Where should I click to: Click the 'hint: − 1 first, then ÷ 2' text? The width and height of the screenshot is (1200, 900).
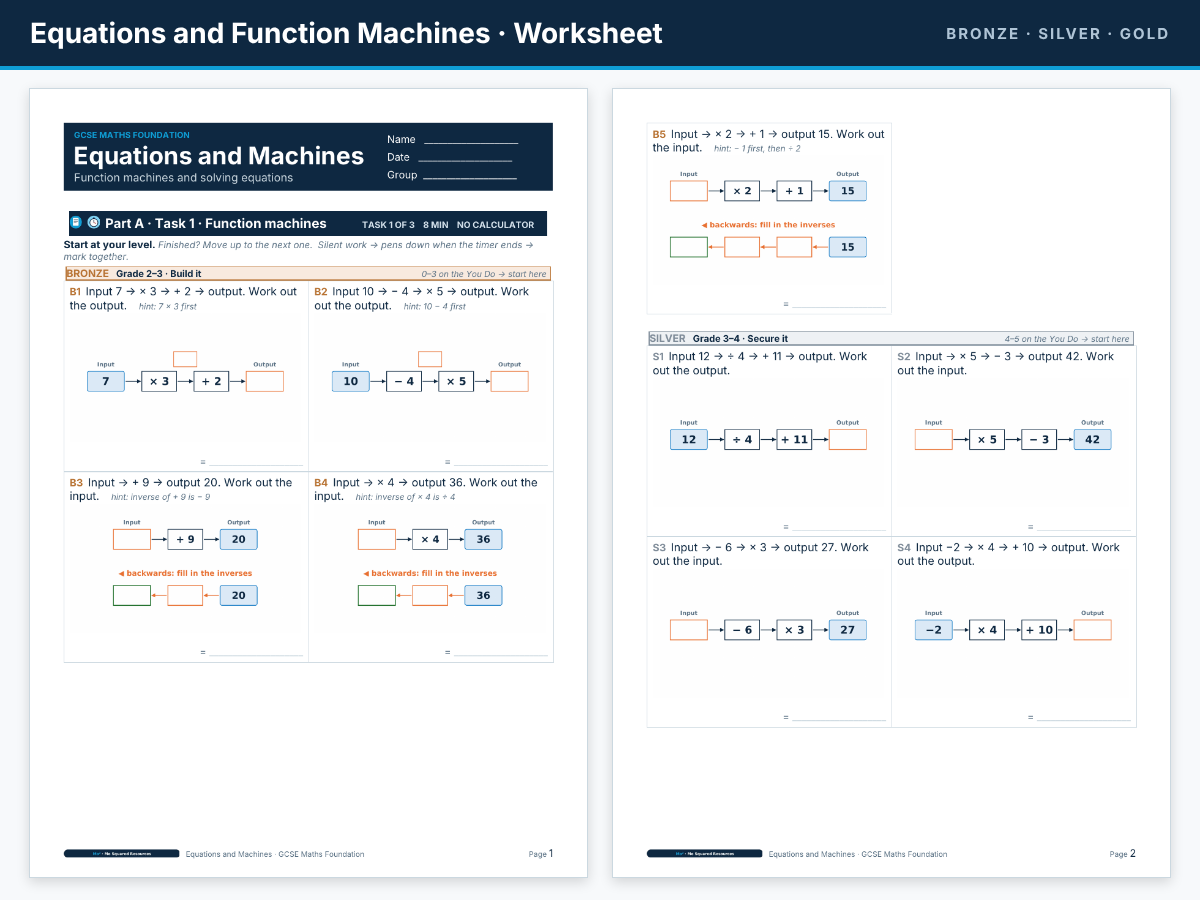(757, 149)
